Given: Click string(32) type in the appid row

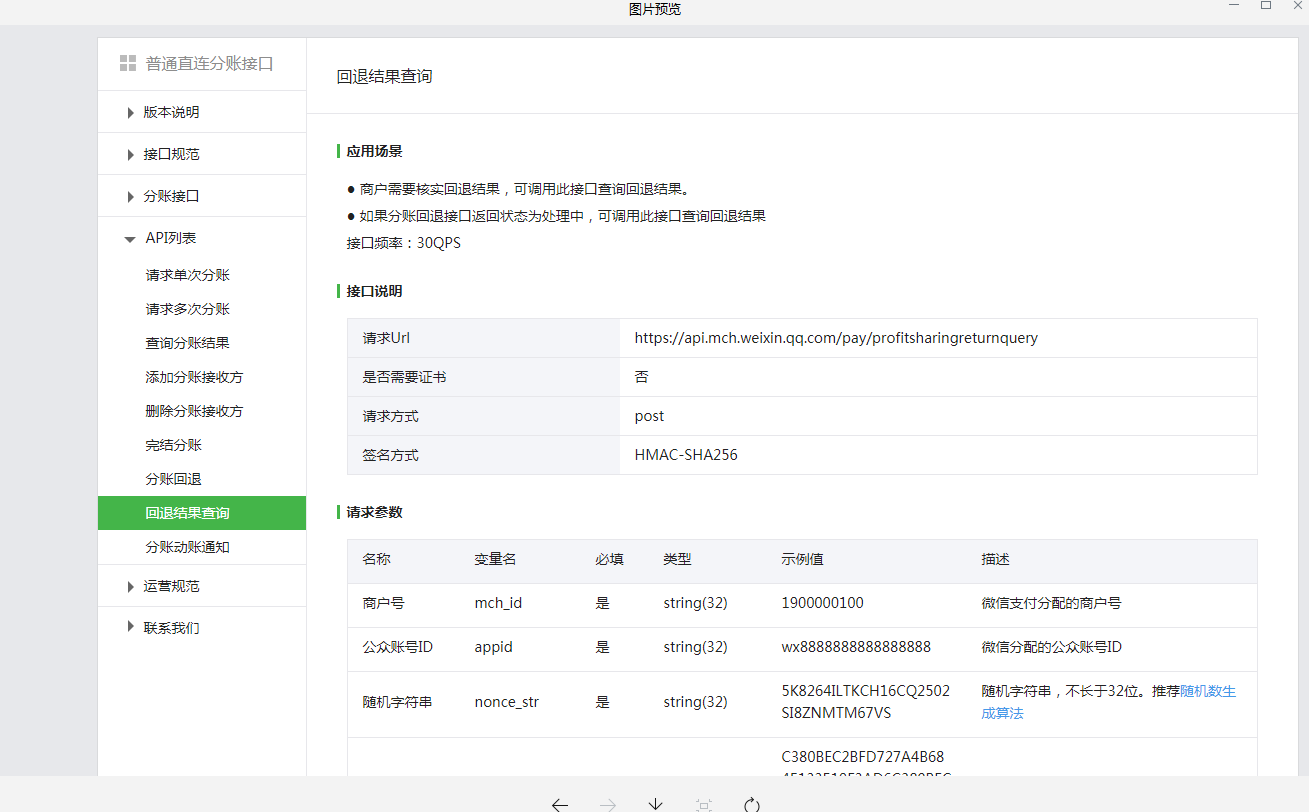Looking at the screenshot, I should point(695,647).
